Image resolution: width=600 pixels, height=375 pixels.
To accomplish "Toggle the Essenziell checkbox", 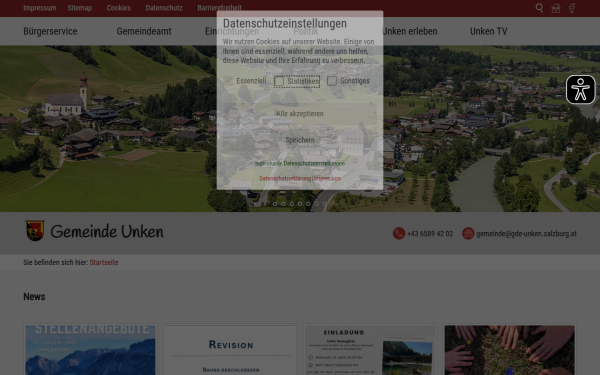I will 228,81.
